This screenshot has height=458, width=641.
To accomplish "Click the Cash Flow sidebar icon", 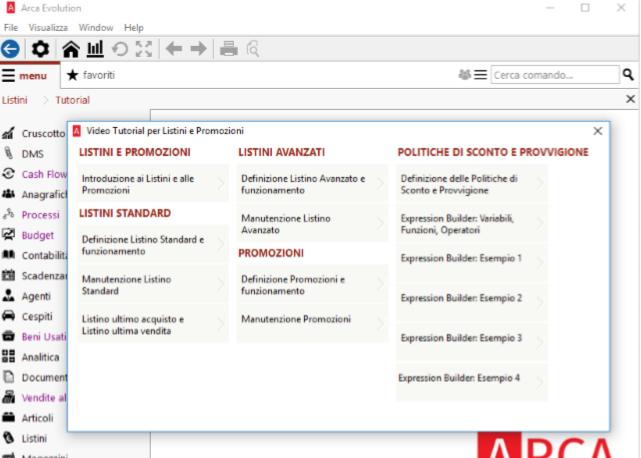I will [8, 174].
